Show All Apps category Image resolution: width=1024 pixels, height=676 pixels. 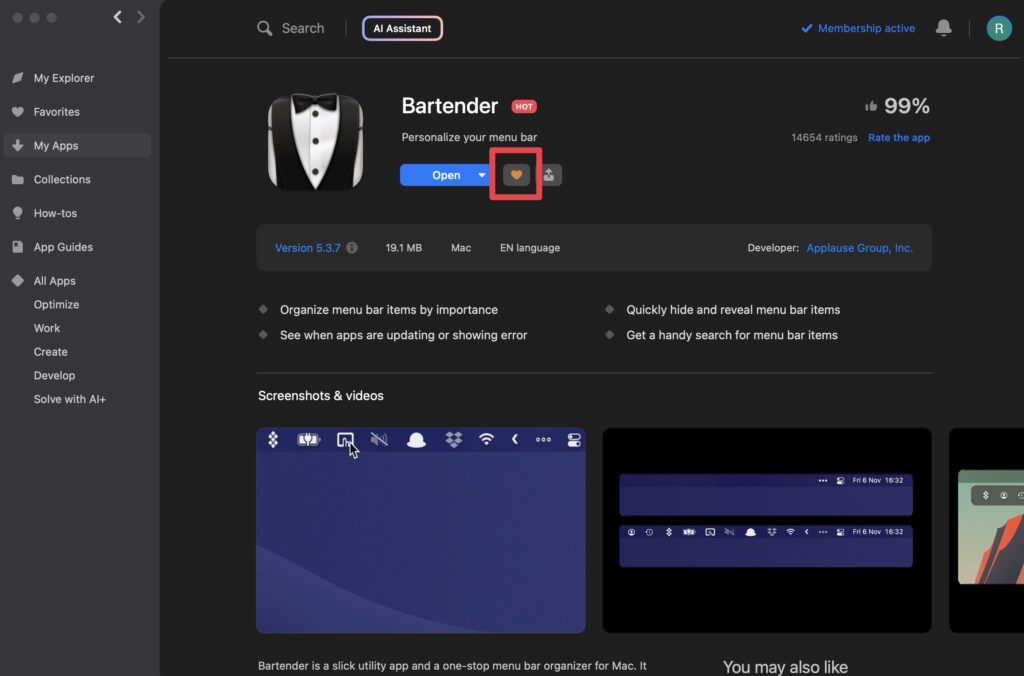click(x=55, y=281)
